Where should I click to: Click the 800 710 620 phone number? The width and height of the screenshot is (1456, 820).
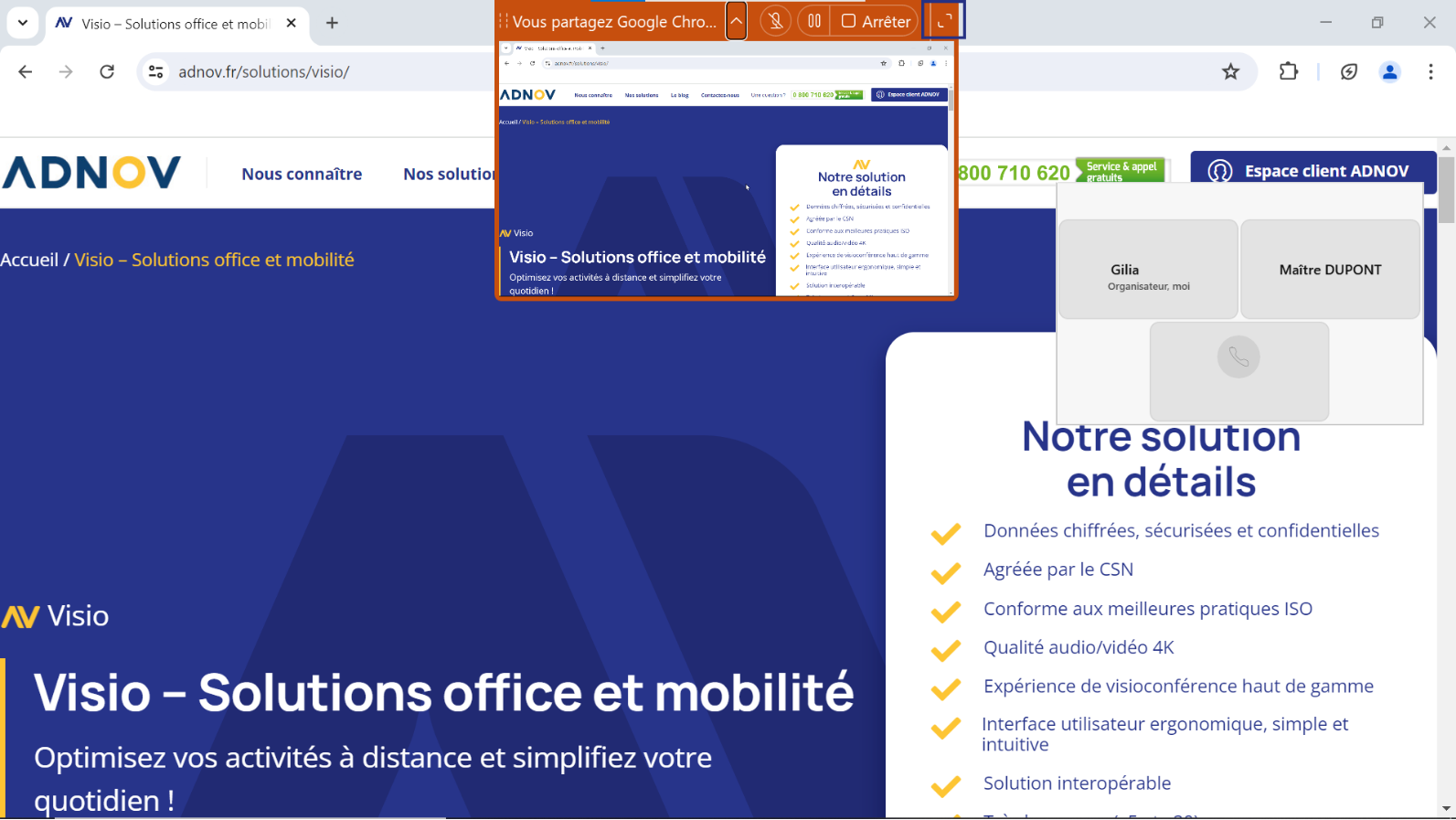[x=1013, y=173]
